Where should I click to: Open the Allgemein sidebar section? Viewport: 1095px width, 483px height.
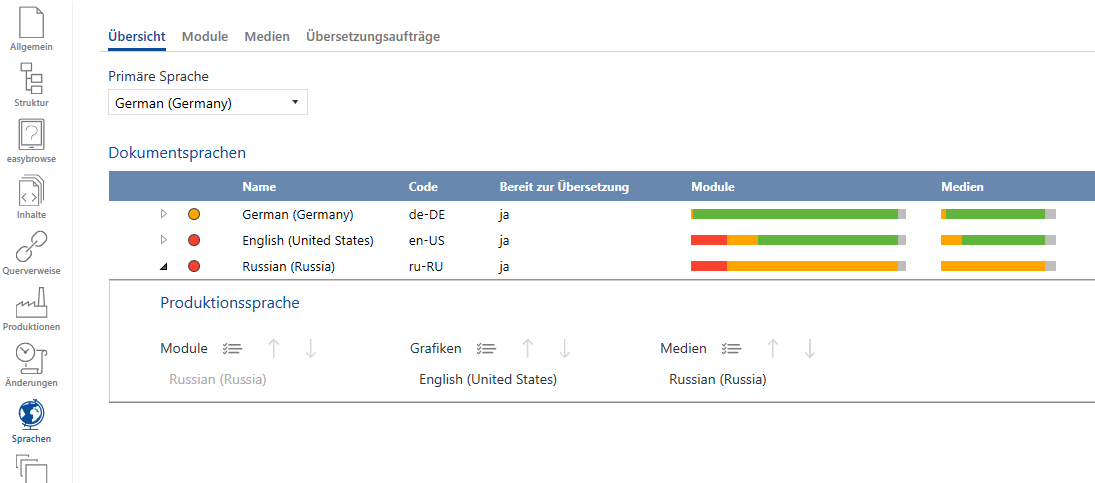click(31, 27)
